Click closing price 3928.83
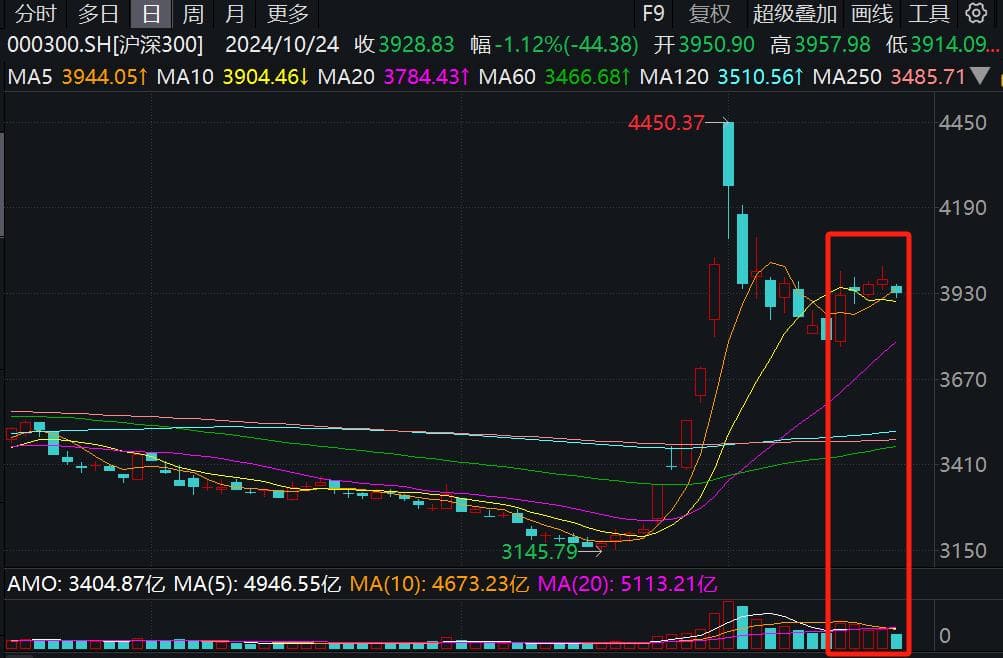Image resolution: width=1003 pixels, height=658 pixels. [x=416, y=45]
